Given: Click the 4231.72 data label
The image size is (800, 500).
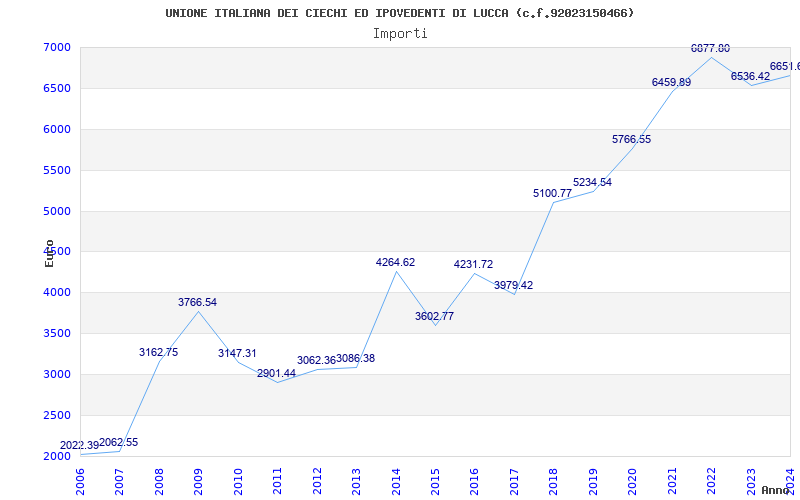Looking at the screenshot, I should coord(473,264).
